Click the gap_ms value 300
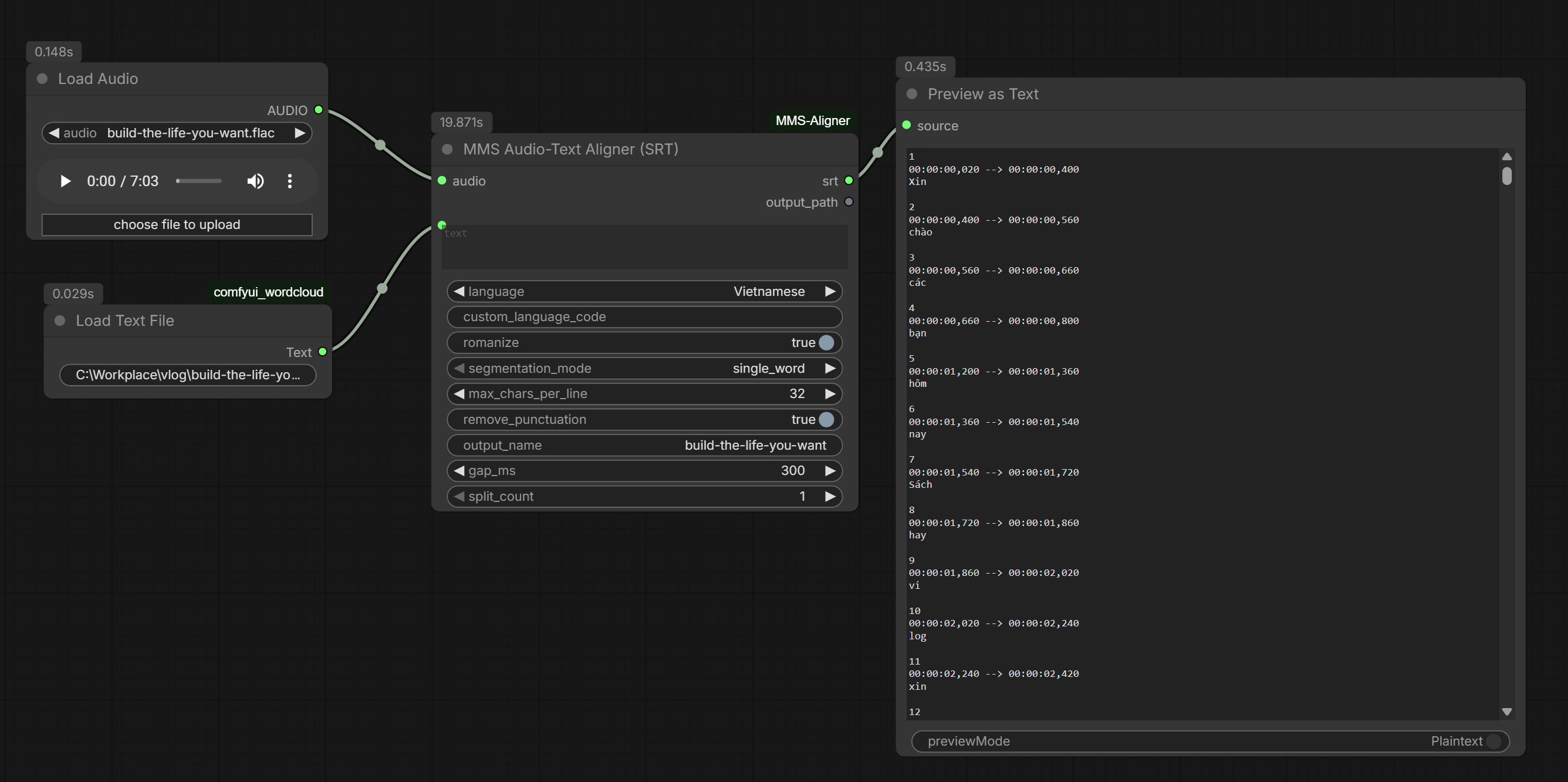Screen dimensions: 1568x782 [x=793, y=471]
